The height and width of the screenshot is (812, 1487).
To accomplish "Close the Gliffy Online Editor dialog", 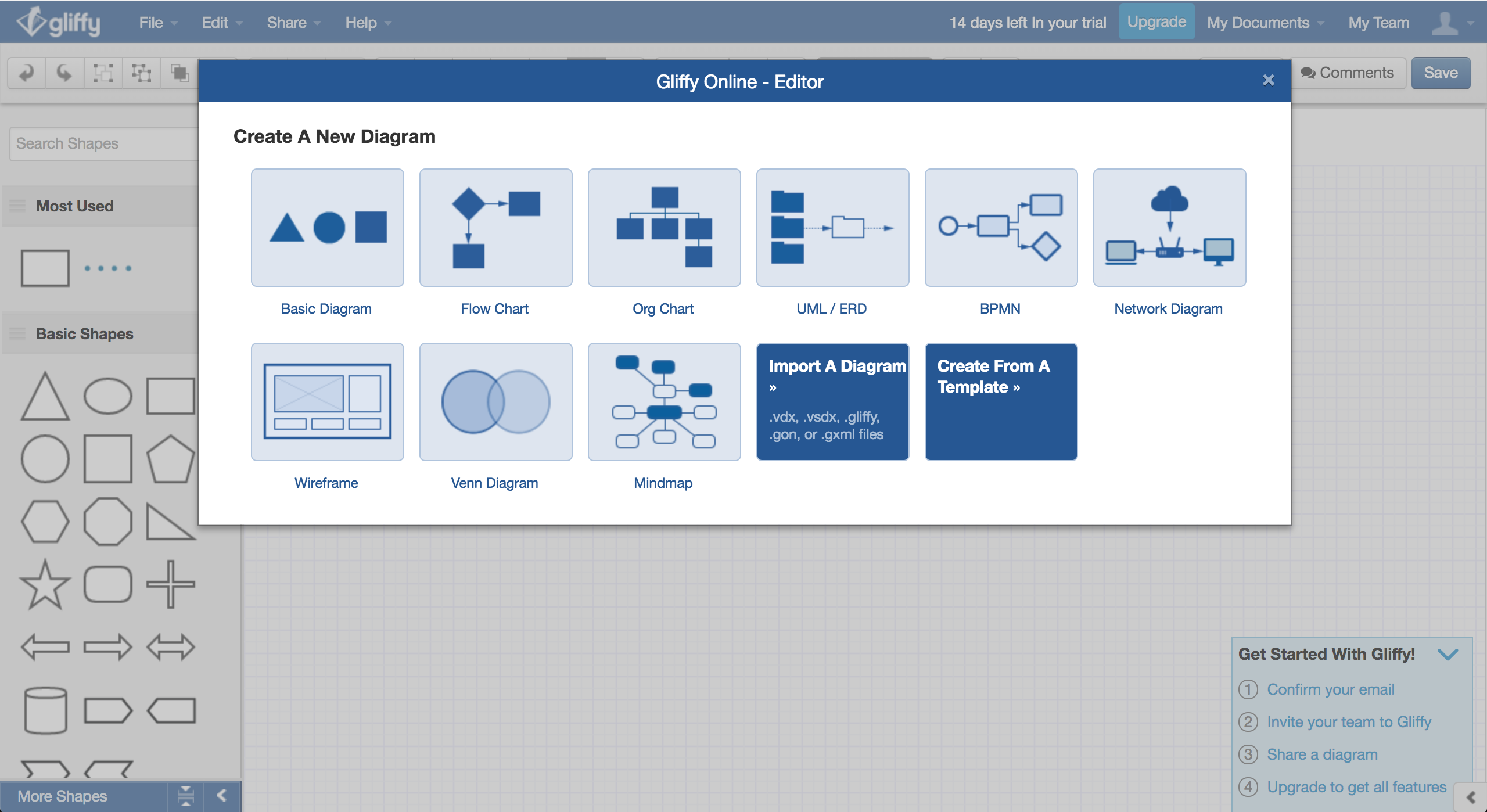I will tap(1268, 80).
